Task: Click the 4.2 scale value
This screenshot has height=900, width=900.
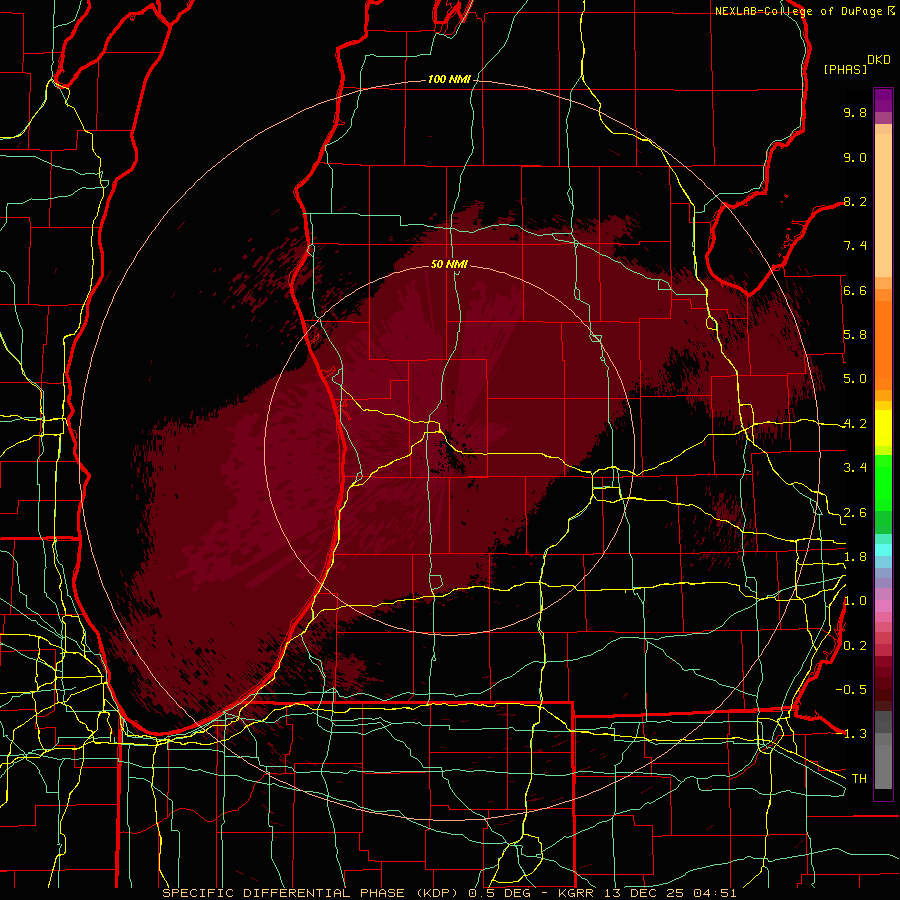Action: (x=855, y=424)
